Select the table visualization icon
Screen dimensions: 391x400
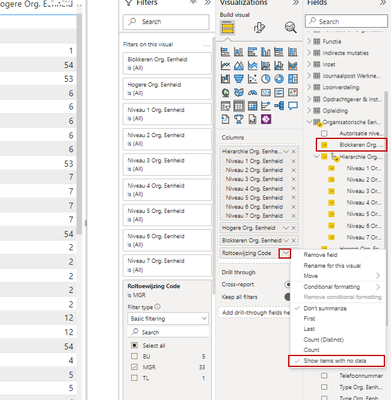tap(239, 106)
